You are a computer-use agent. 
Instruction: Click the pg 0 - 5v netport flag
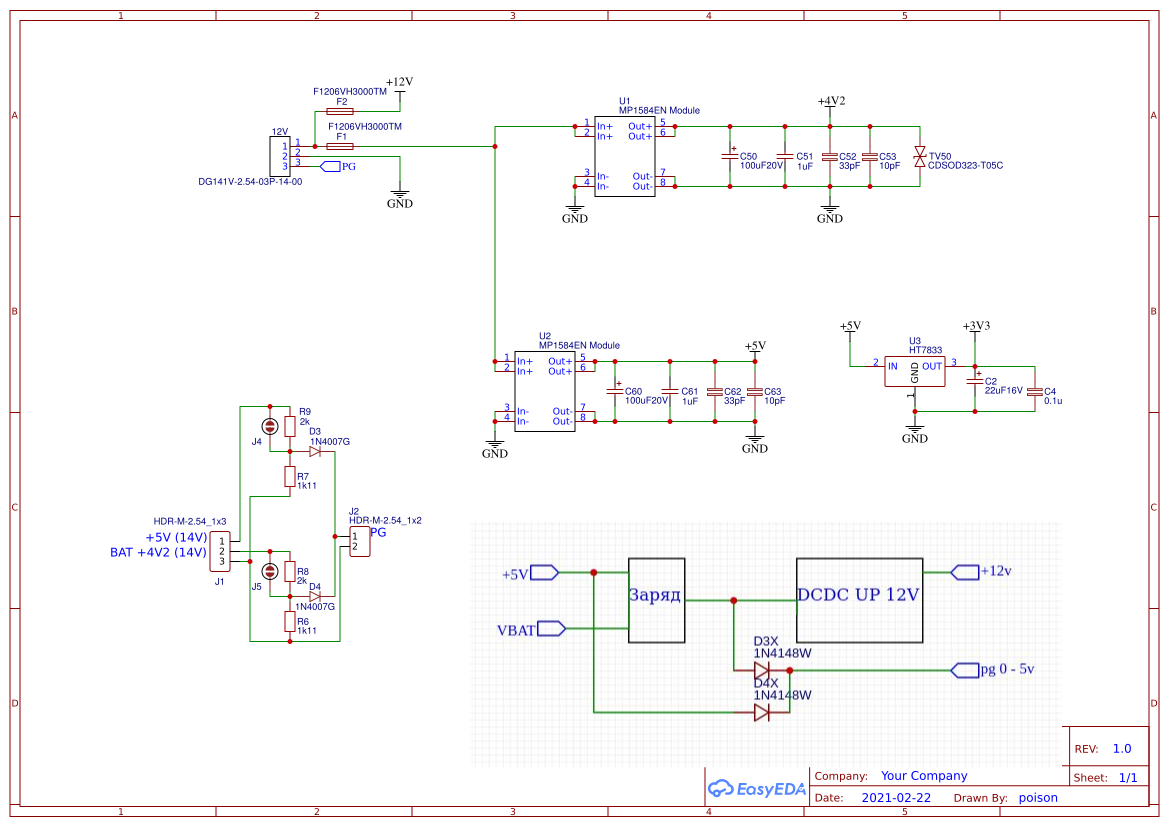(x=965, y=671)
